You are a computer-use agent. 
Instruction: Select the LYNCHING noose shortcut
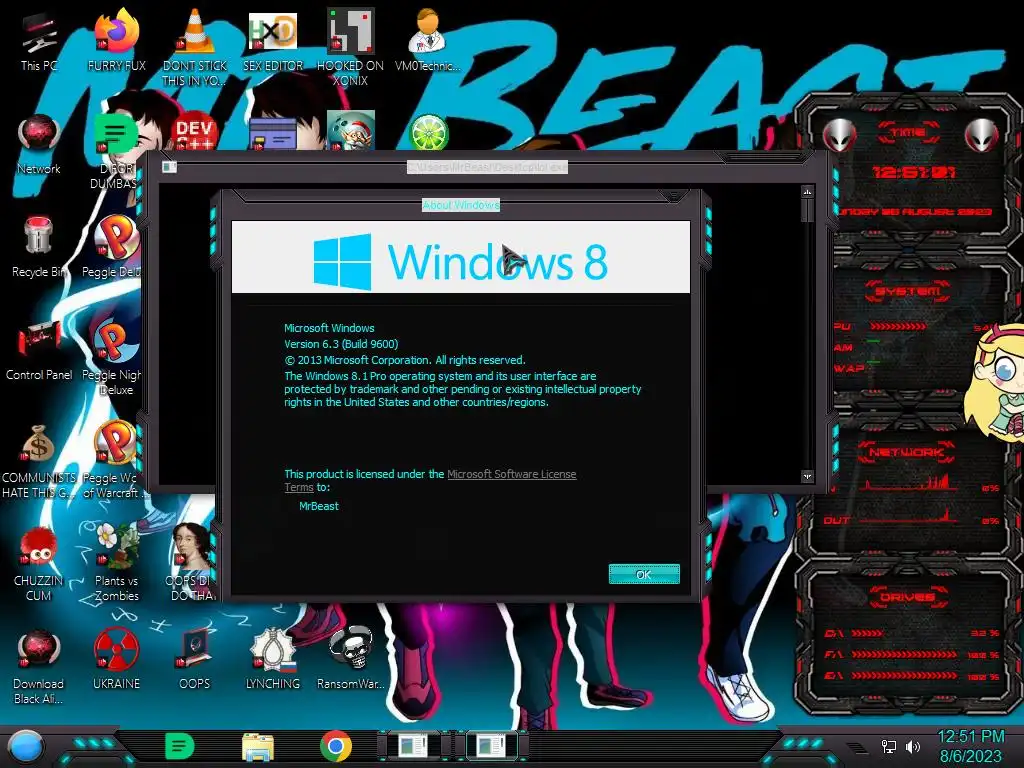tap(272, 658)
